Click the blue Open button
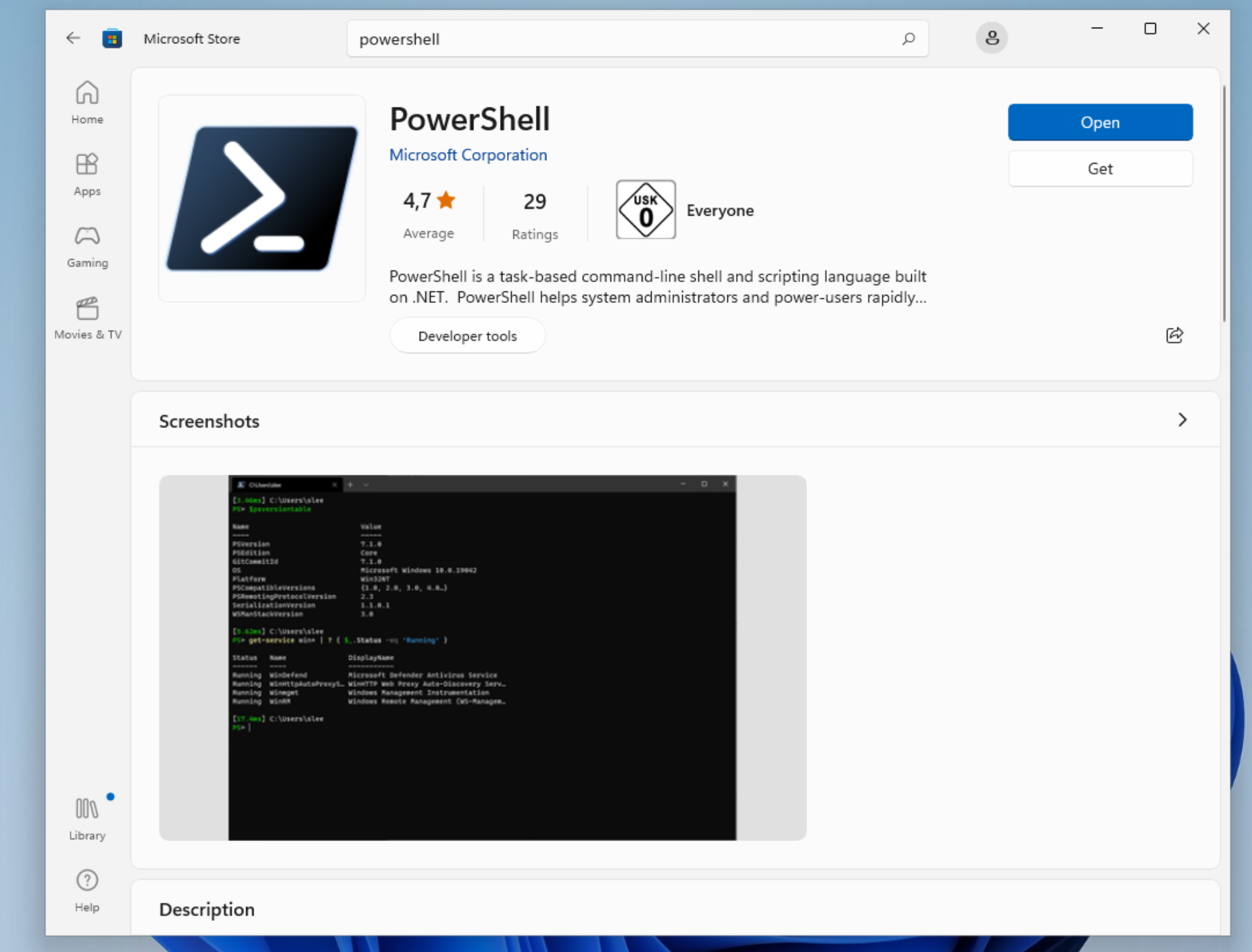Image resolution: width=1252 pixels, height=952 pixels. pyautogui.click(x=1100, y=122)
